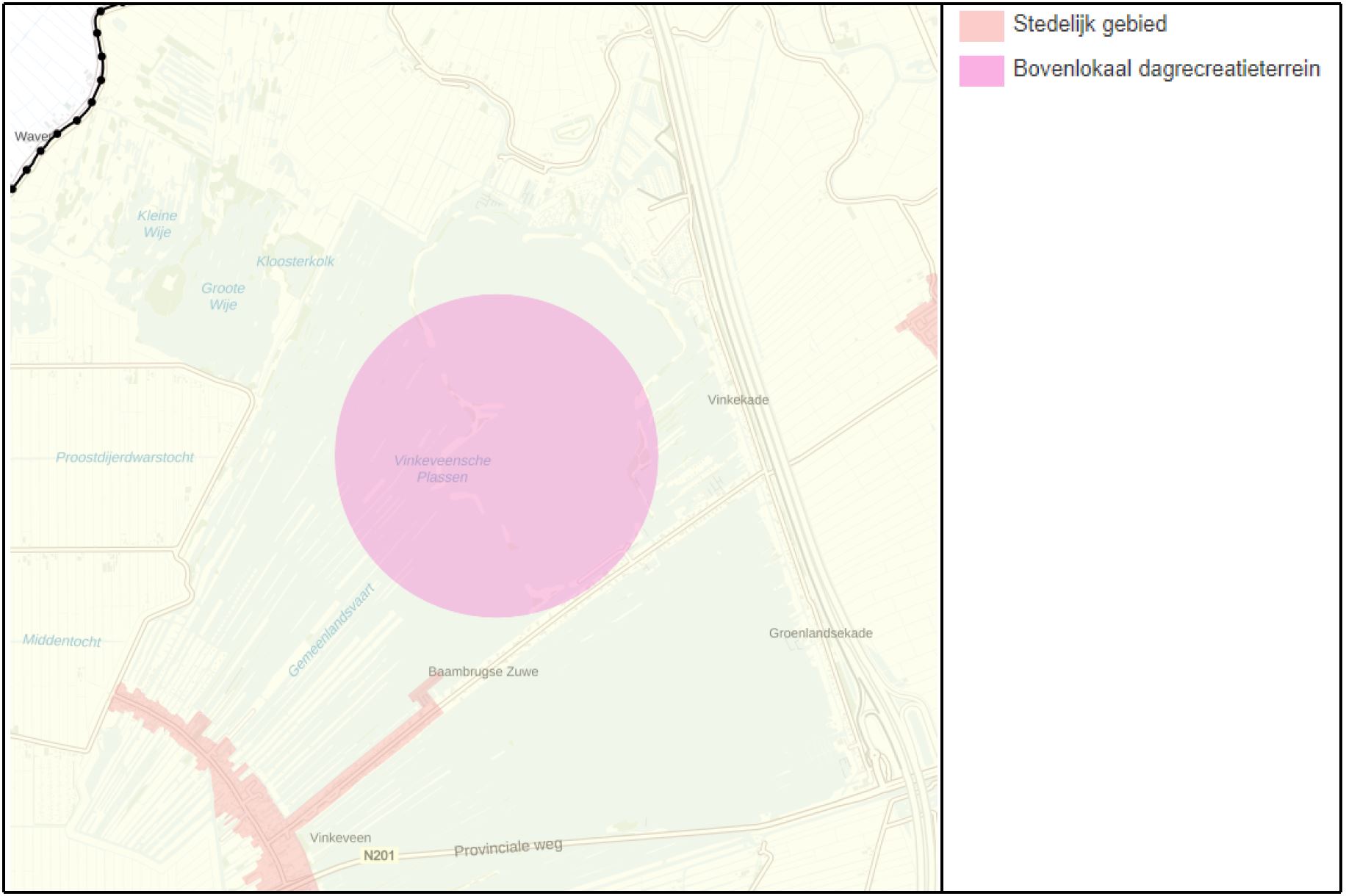Click the 'Vinkeveen' town label
This screenshot has width=1346, height=896.
click(342, 837)
